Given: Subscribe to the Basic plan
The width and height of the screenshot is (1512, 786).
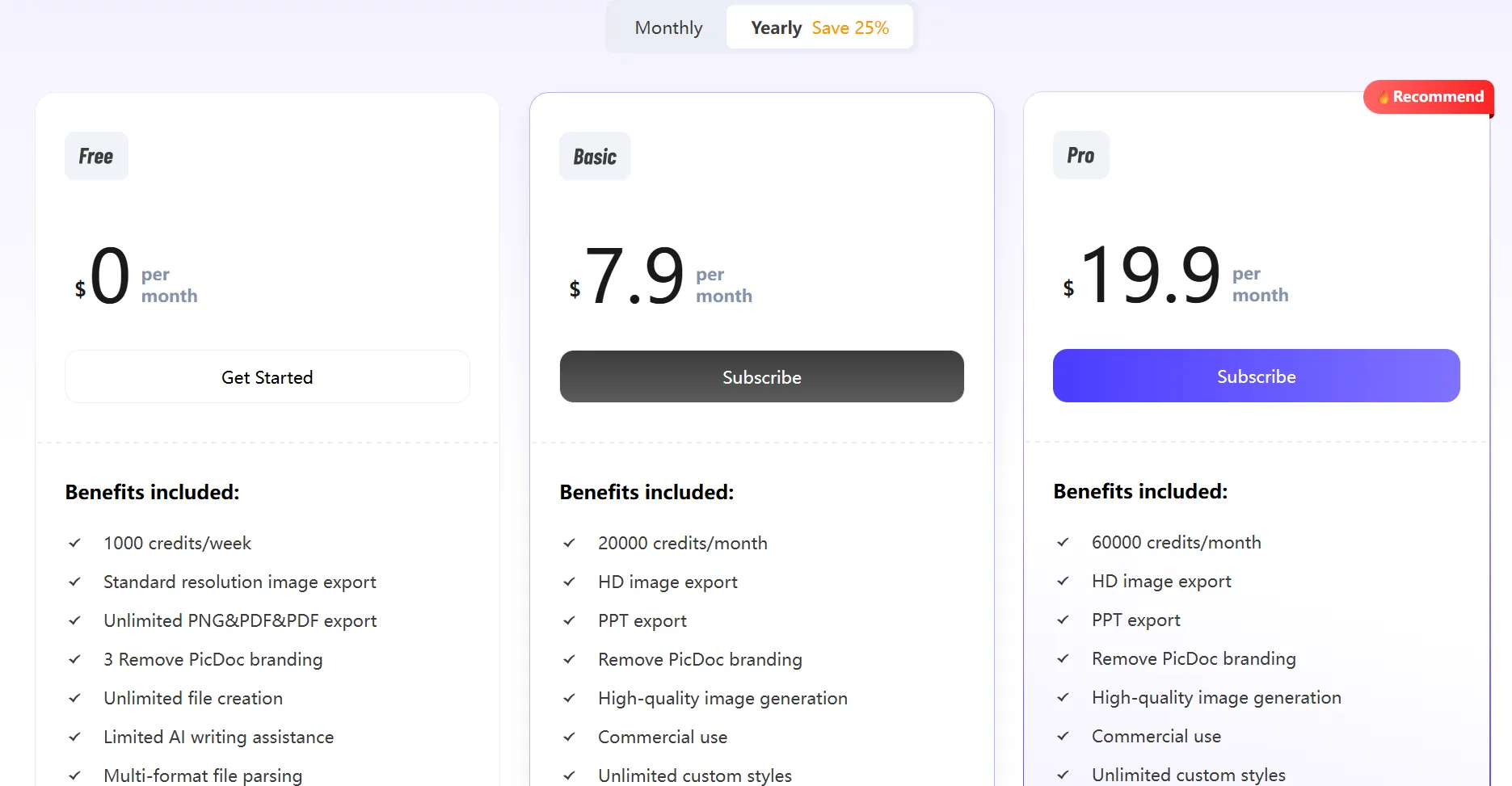Looking at the screenshot, I should click(x=761, y=377).
